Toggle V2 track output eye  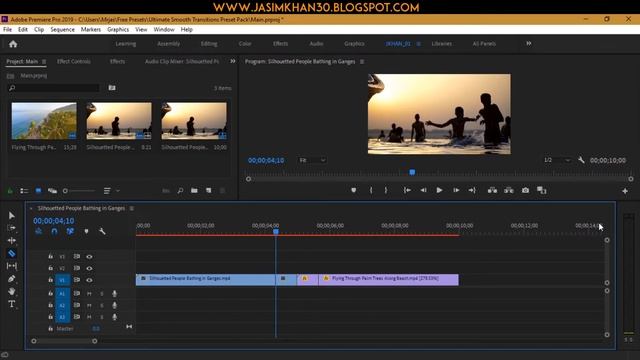[x=89, y=268]
